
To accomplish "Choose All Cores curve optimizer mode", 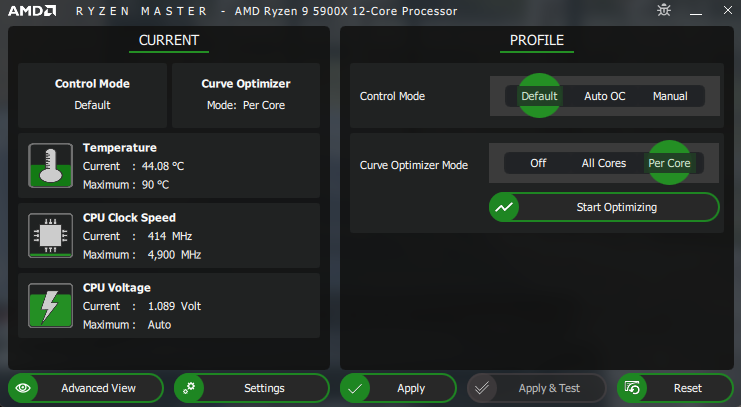I will 604,163.
